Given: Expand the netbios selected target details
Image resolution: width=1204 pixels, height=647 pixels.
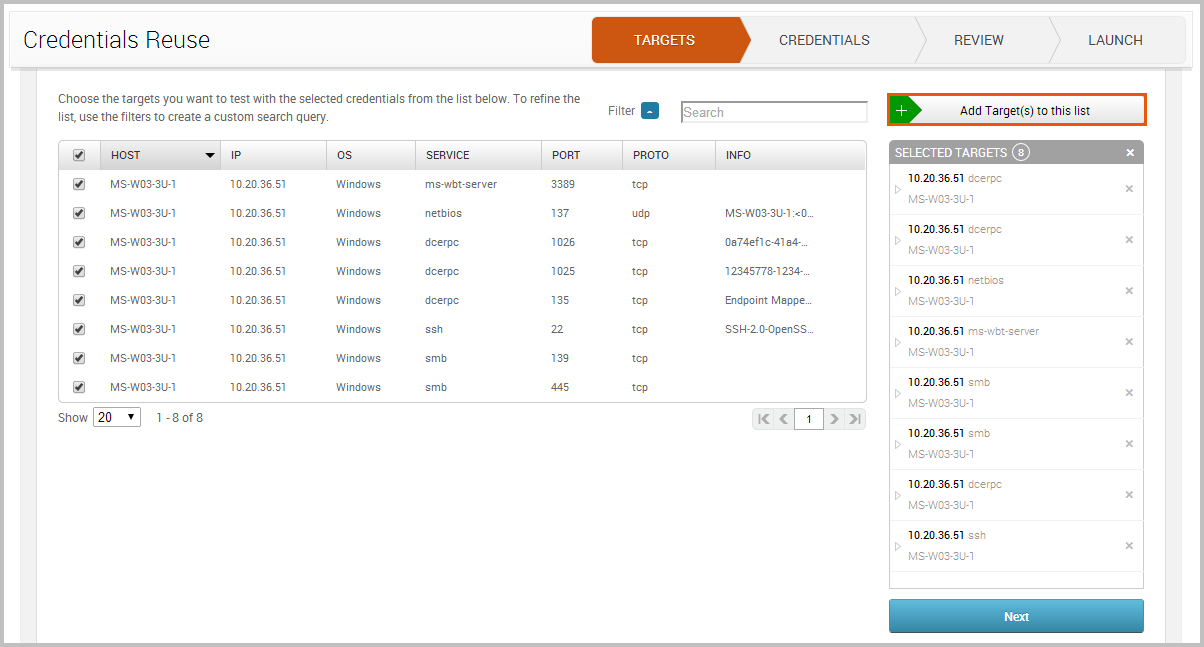Looking at the screenshot, I should [x=898, y=291].
